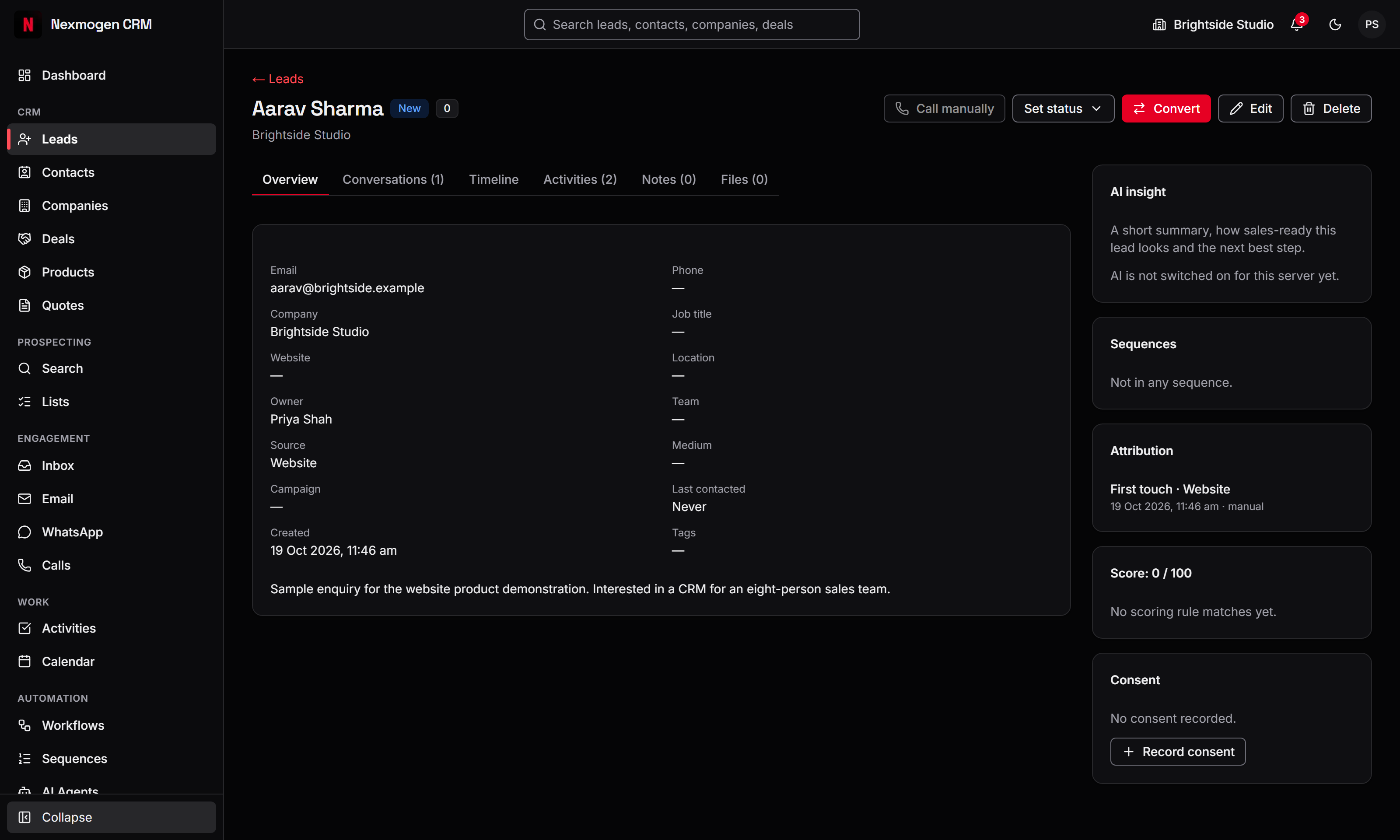The width and height of the screenshot is (1400, 840).
Task: Open Inbox in sidebar
Action: [111, 465]
